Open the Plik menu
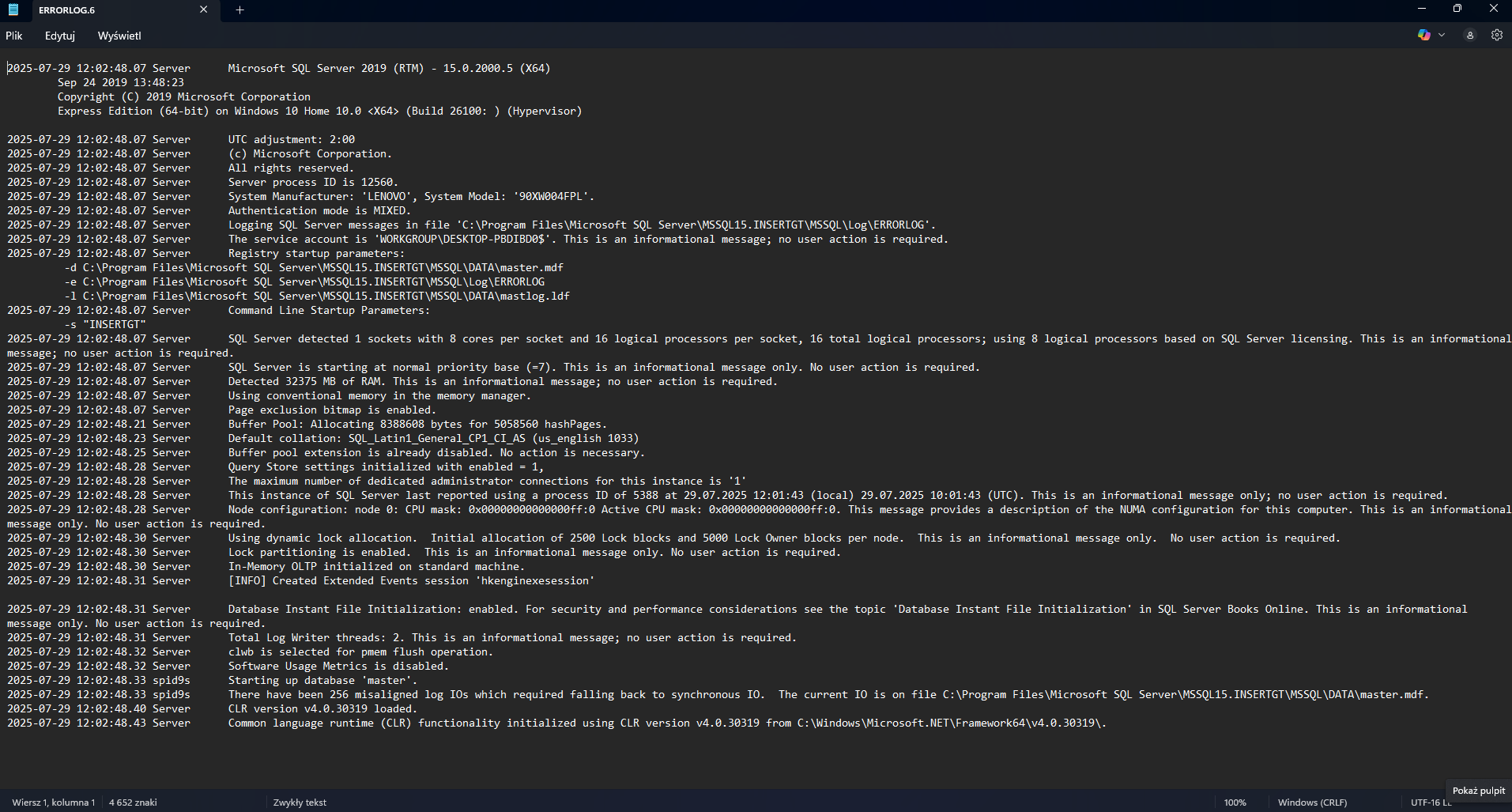The height and width of the screenshot is (812, 1512). [14, 36]
